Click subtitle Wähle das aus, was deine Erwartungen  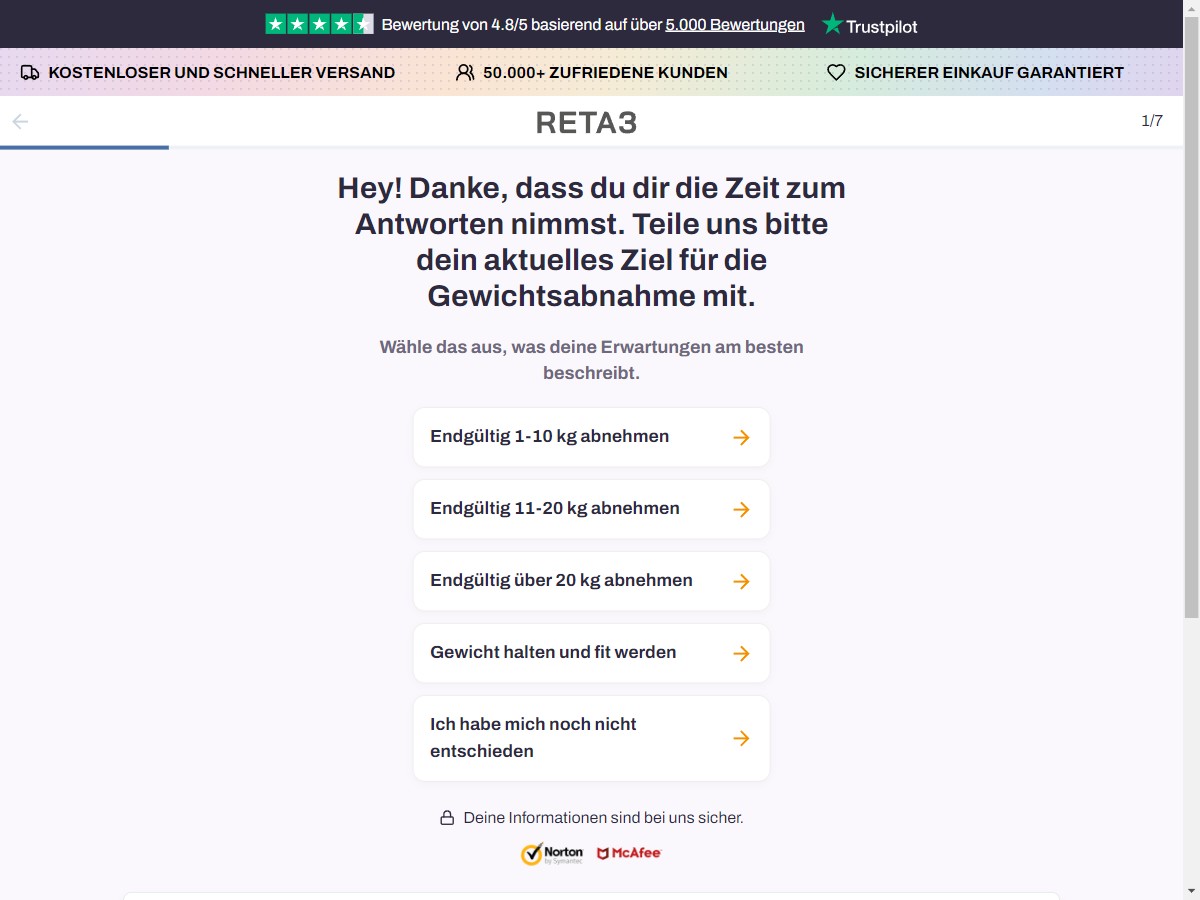592,360
